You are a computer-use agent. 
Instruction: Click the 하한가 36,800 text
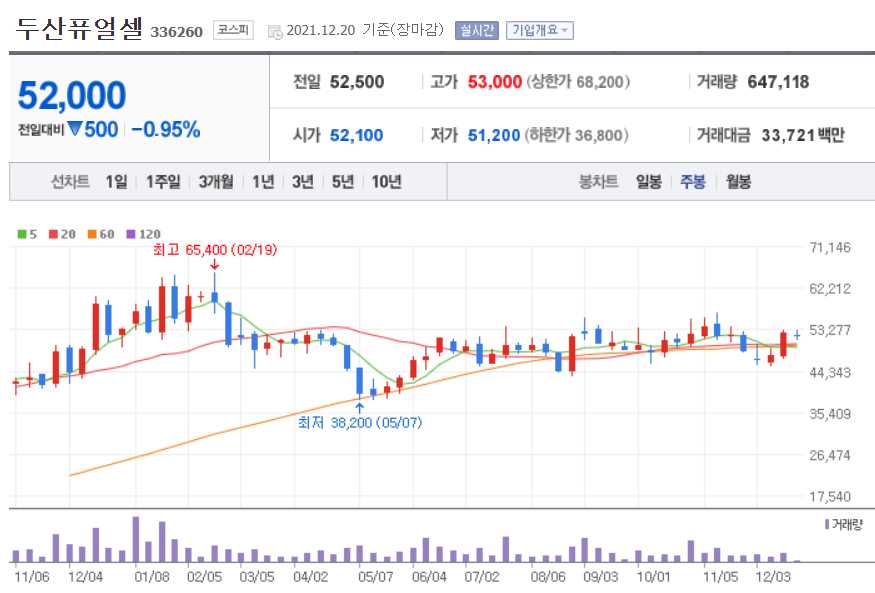coord(576,135)
